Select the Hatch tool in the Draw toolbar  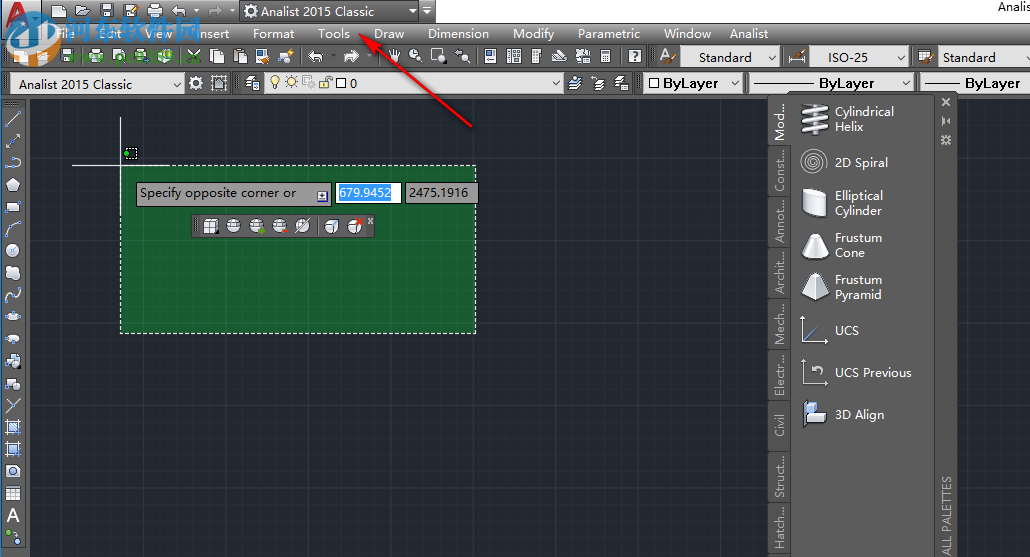pos(12,427)
